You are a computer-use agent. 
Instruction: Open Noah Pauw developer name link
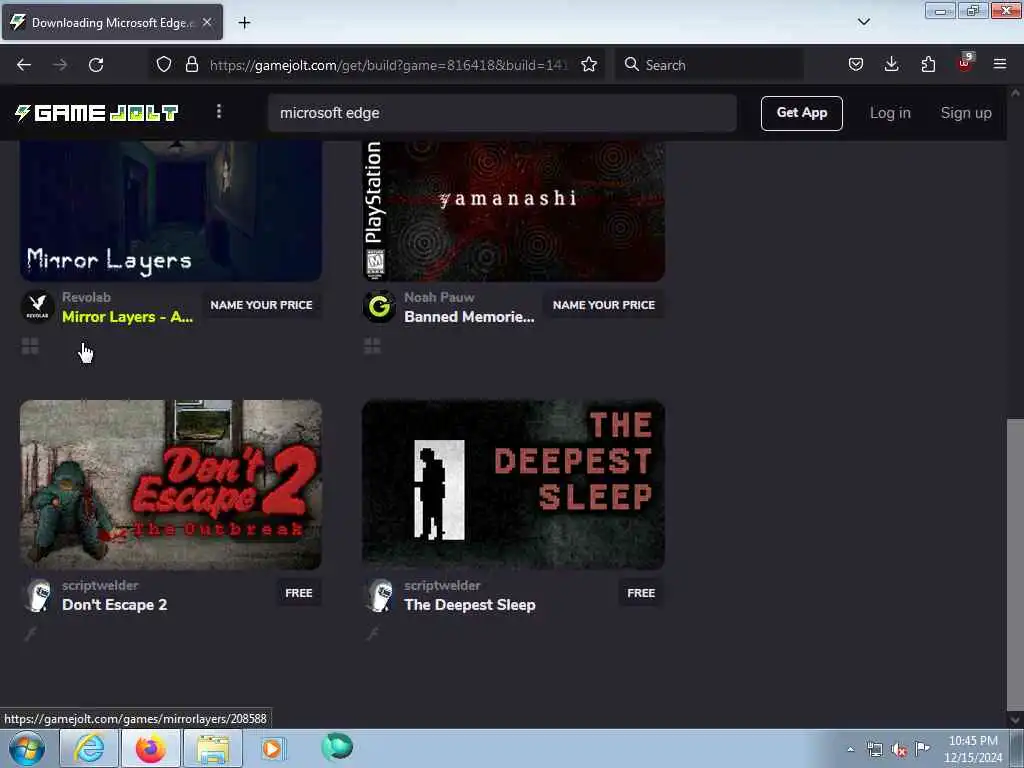point(439,297)
